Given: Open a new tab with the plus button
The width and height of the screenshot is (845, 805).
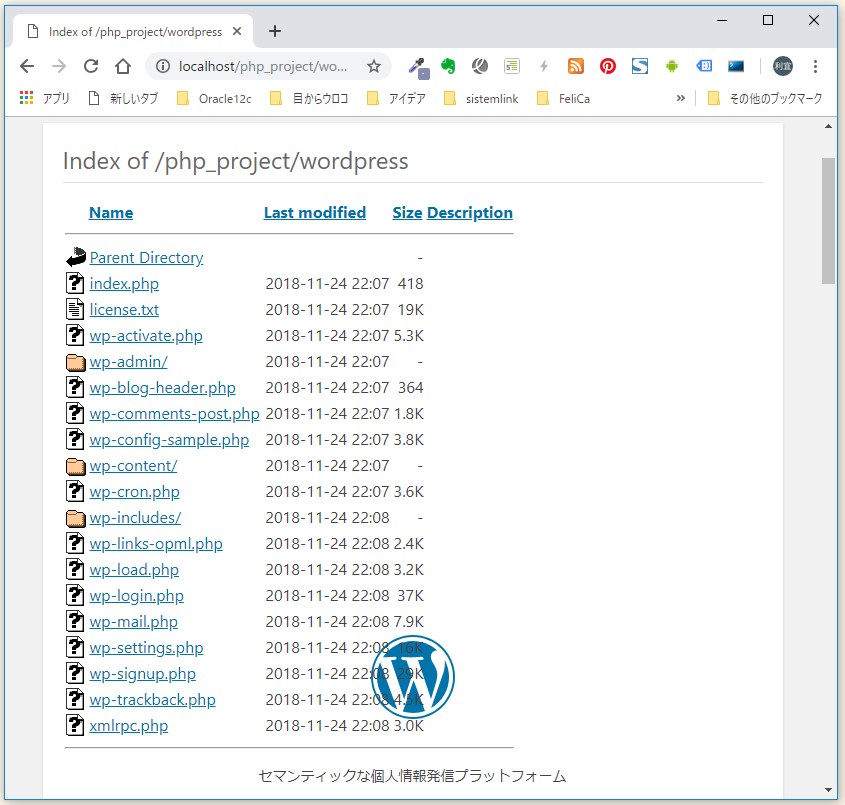Looking at the screenshot, I should (275, 31).
